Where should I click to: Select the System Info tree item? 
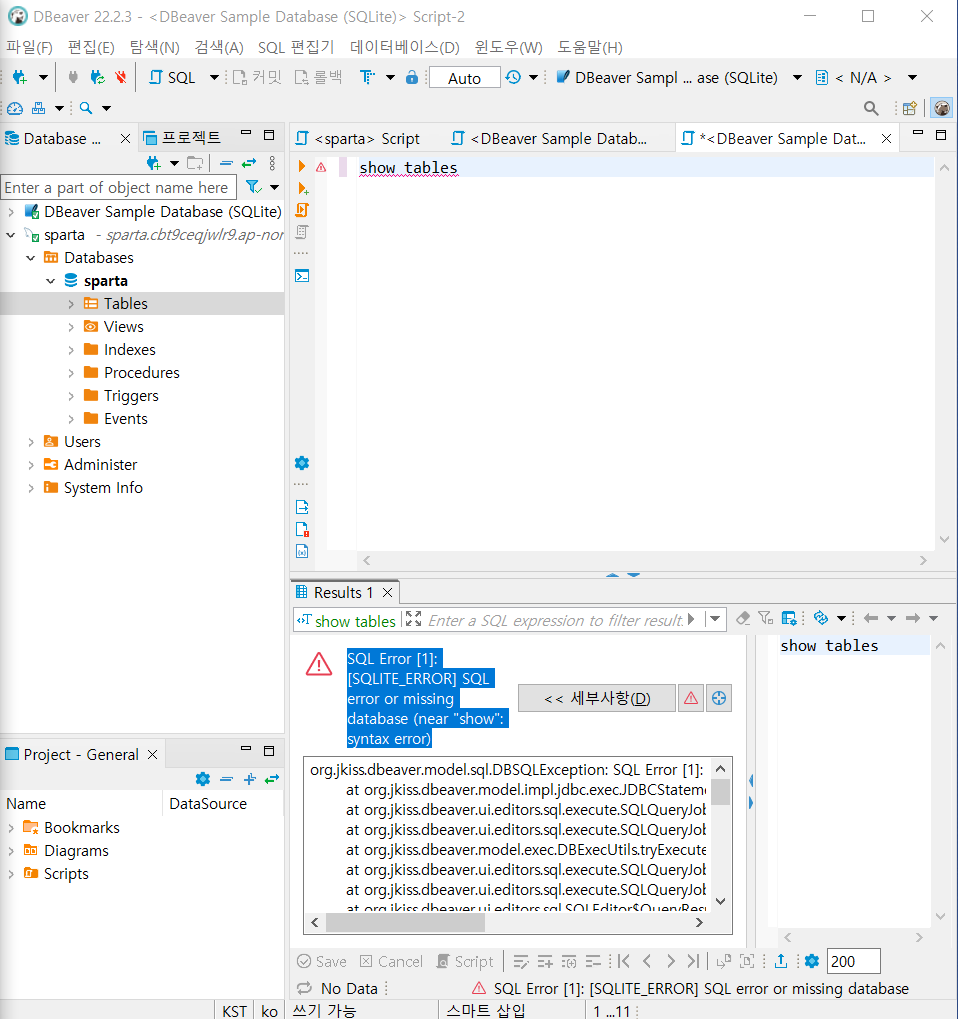[103, 488]
